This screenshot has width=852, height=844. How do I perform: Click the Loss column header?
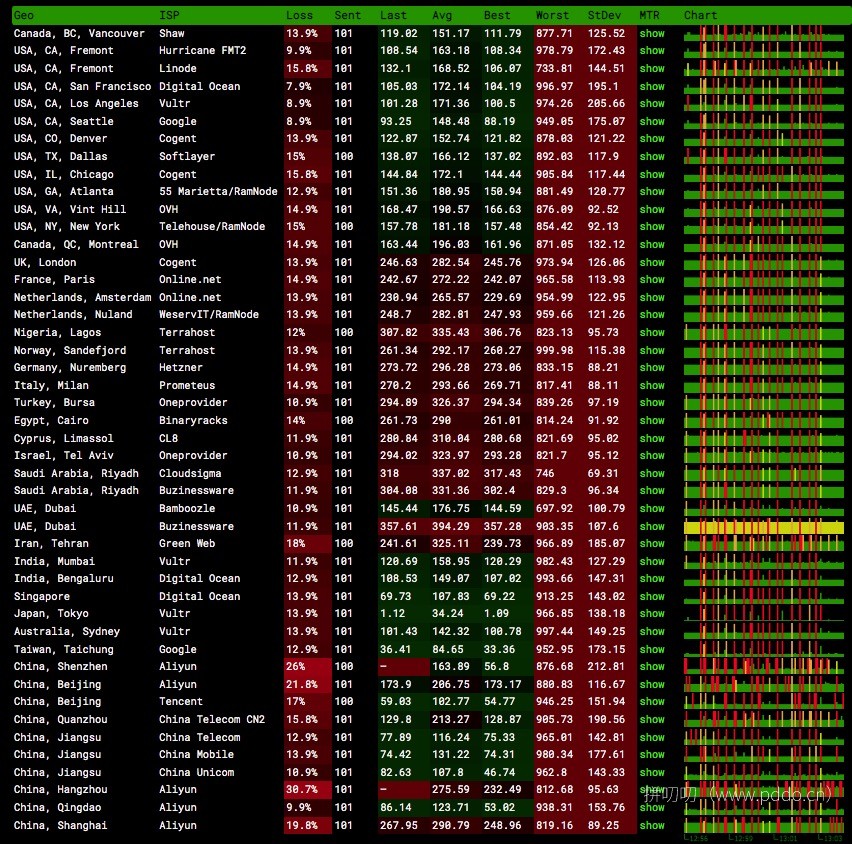pyautogui.click(x=299, y=15)
